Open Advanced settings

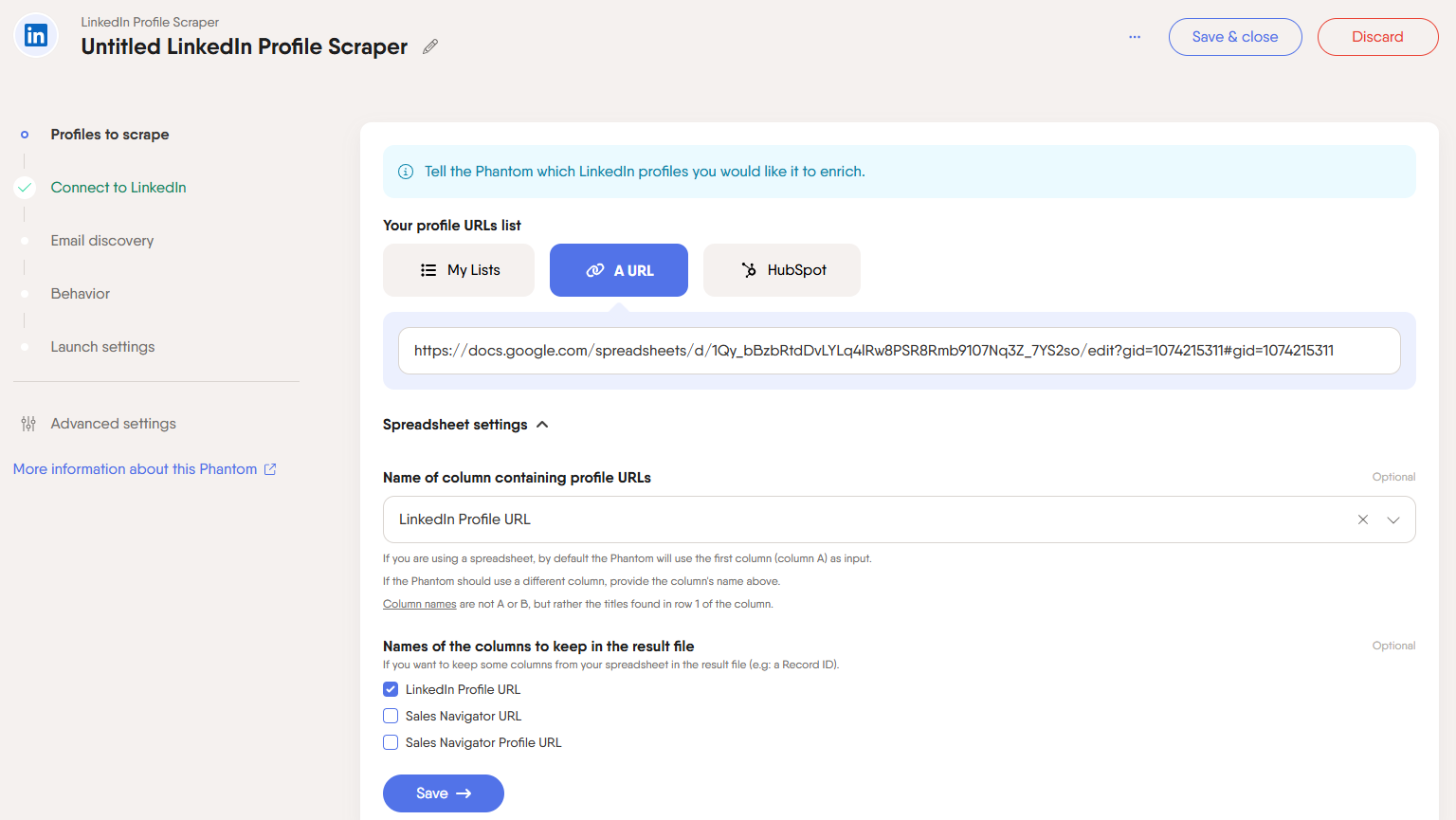114,424
